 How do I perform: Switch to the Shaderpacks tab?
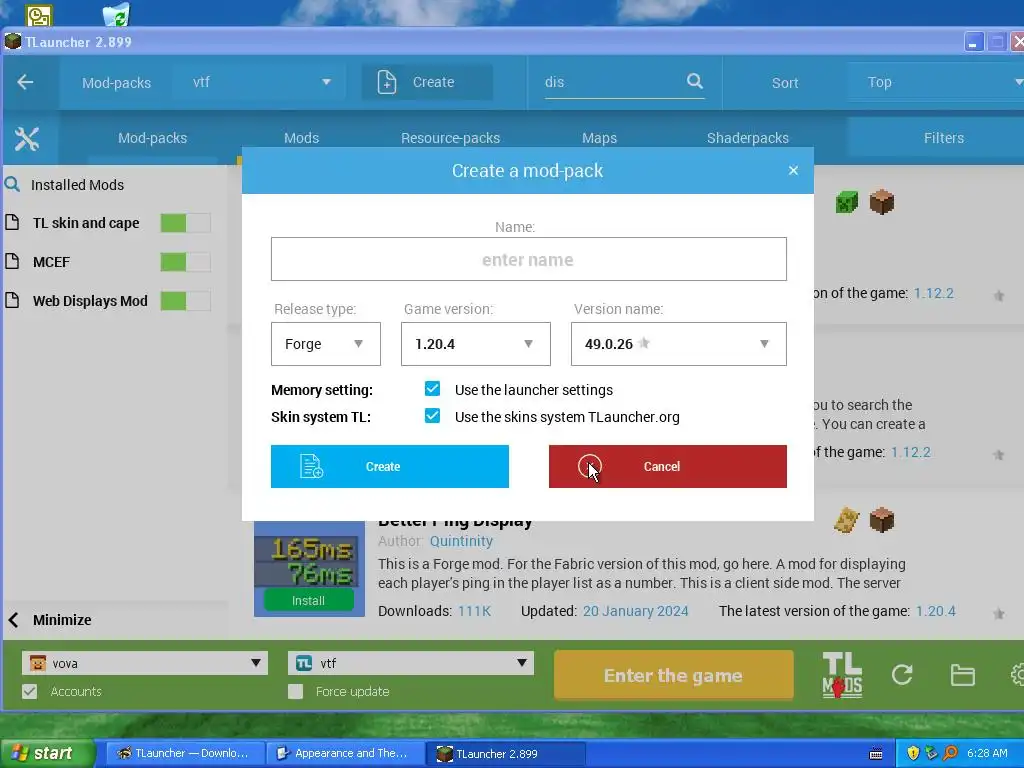pos(747,138)
